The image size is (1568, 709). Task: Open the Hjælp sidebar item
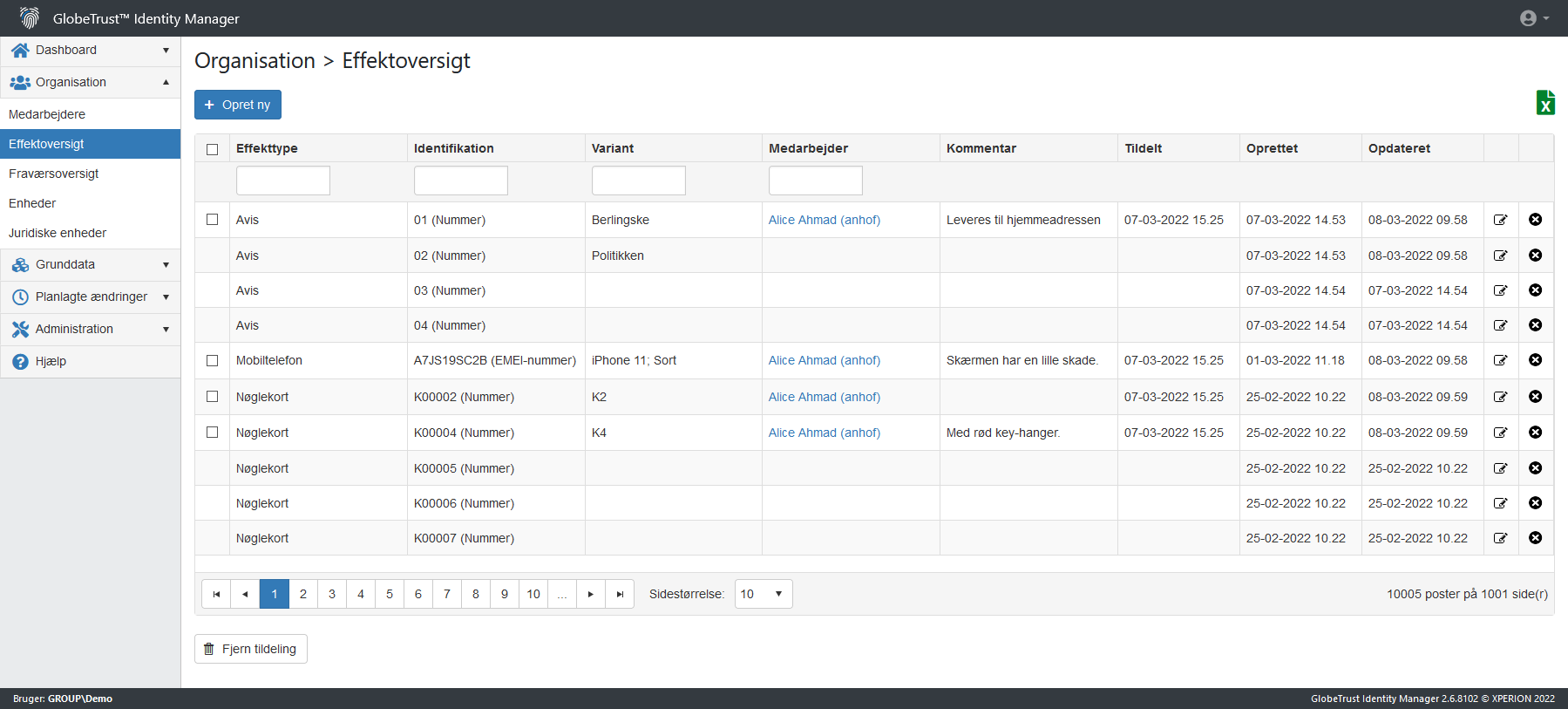pos(91,362)
